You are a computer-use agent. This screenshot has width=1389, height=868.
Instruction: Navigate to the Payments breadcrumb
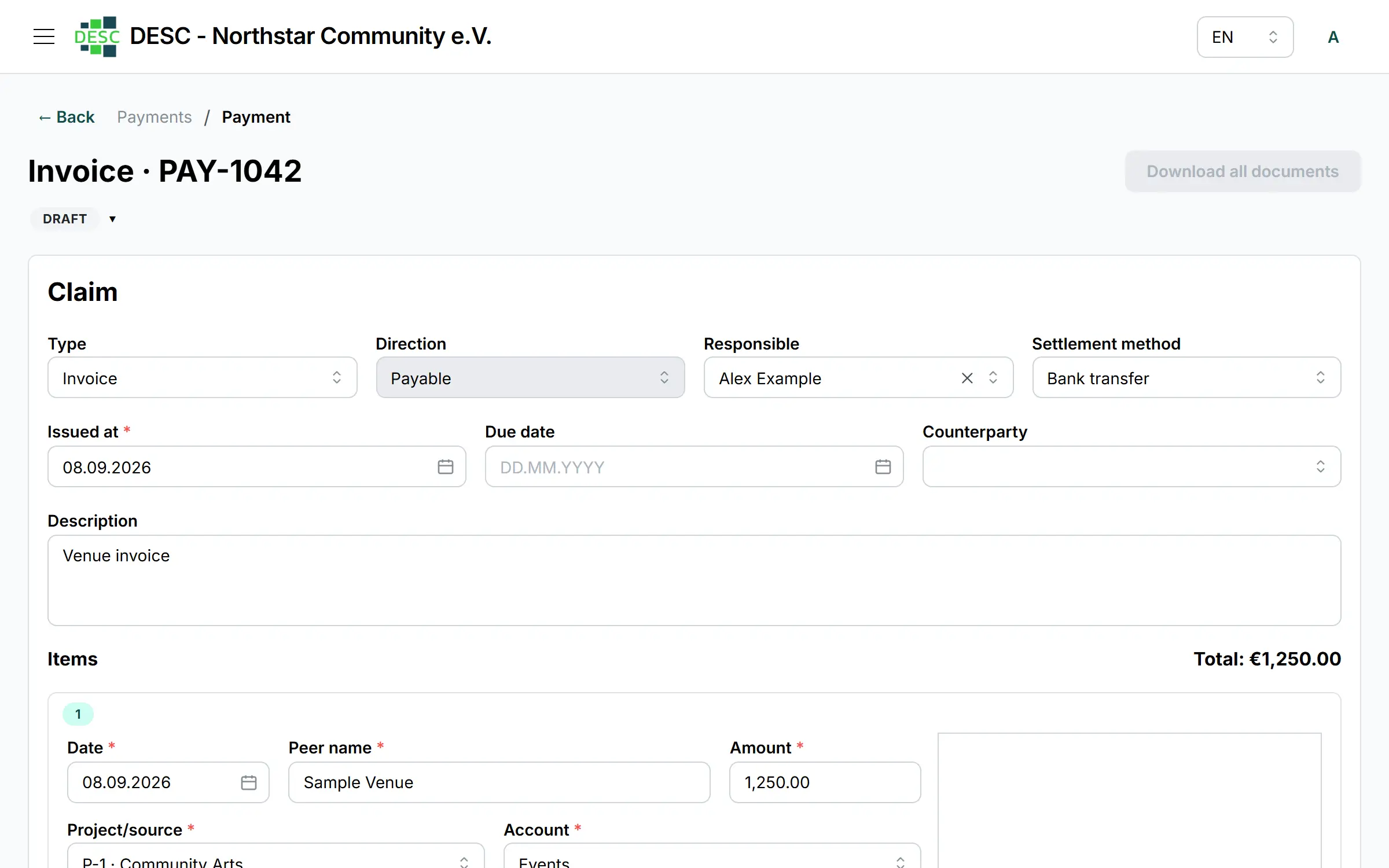(x=154, y=117)
